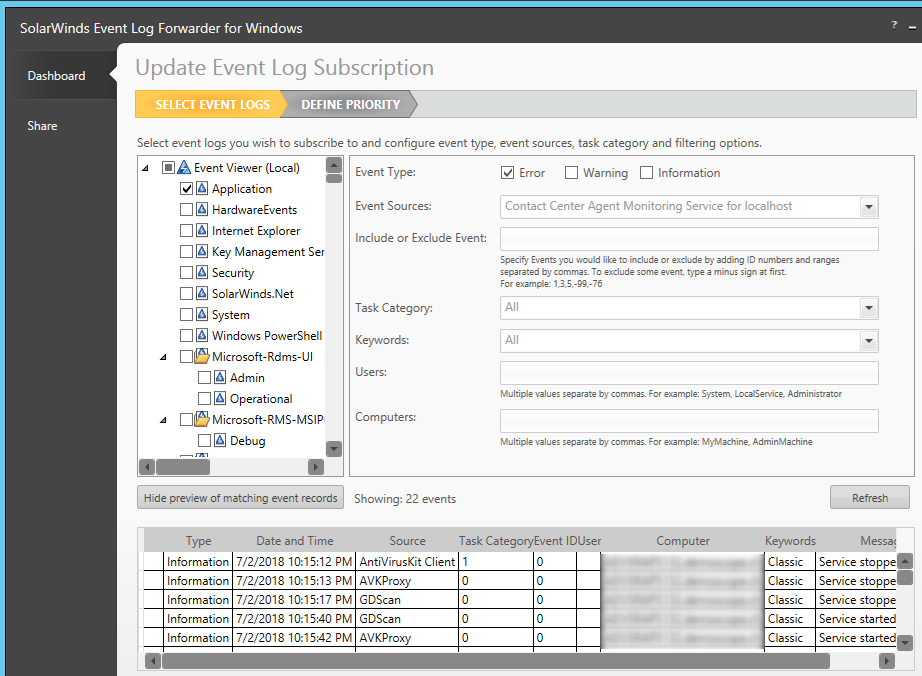Viewport: 922px width, 676px height.
Task: Check the Windows PowerShell checkbox
Action: (186, 336)
